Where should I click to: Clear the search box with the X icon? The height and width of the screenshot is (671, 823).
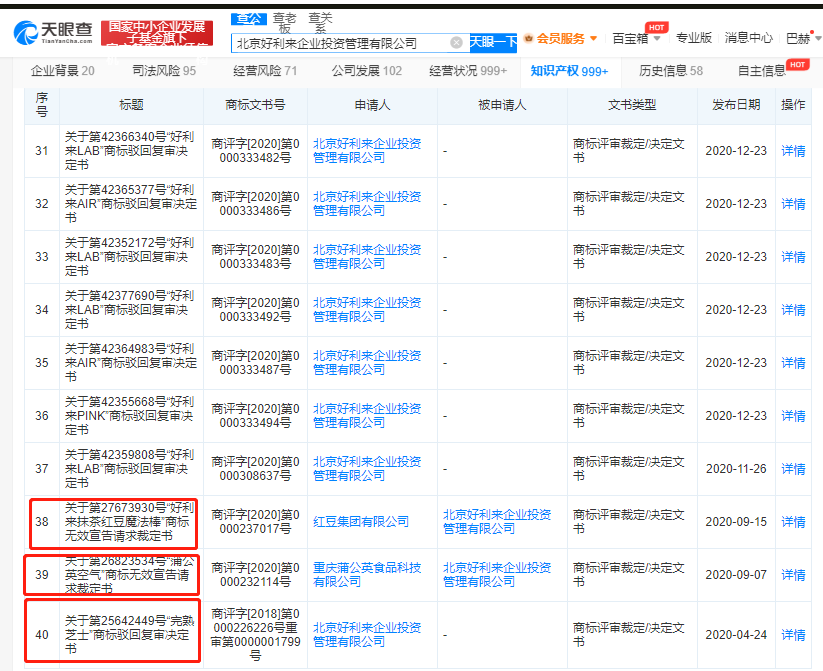click(x=457, y=43)
